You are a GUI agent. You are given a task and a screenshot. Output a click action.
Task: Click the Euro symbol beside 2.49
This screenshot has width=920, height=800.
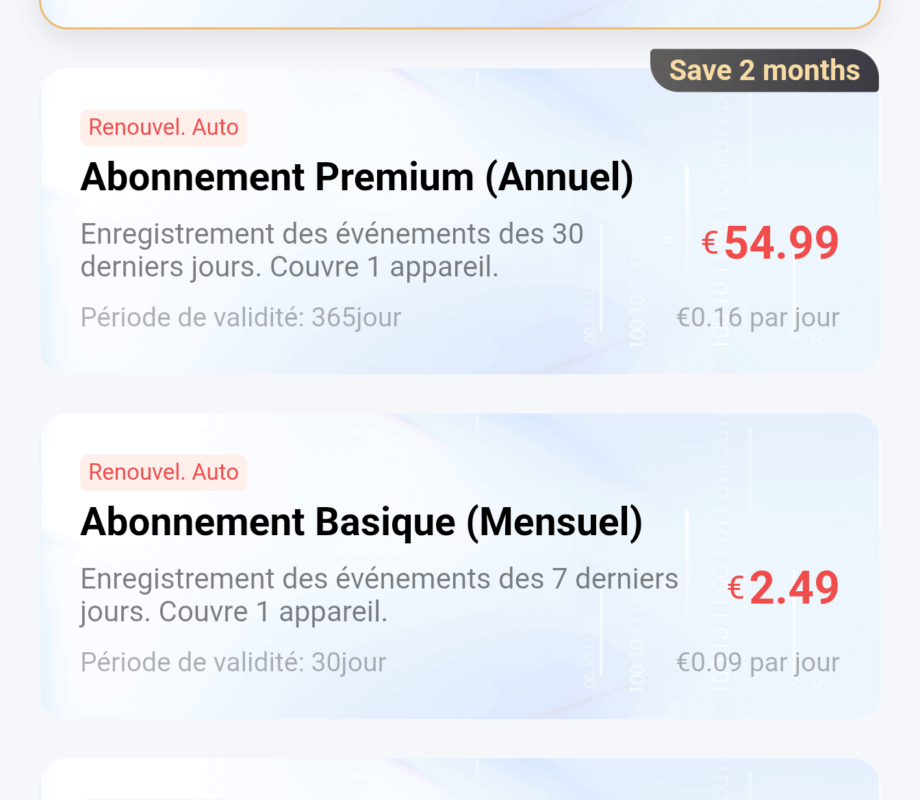pos(735,587)
